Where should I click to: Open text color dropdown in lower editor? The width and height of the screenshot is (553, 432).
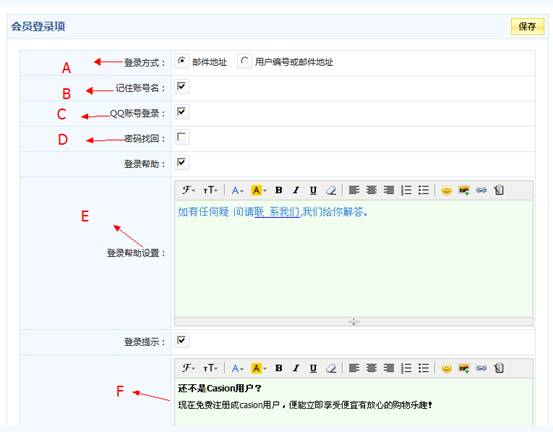(x=237, y=368)
